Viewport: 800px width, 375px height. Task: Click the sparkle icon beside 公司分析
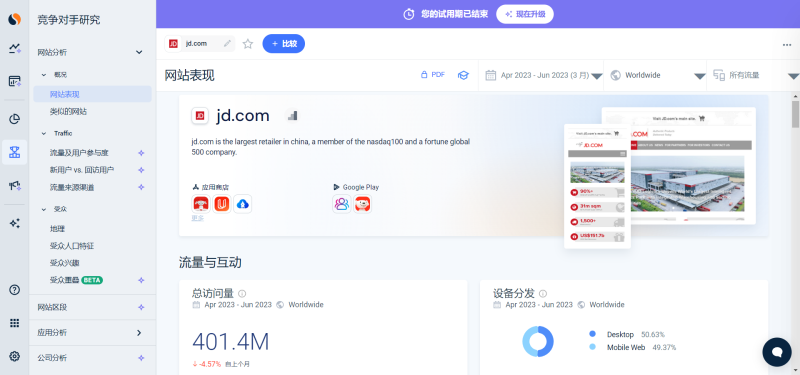(141, 358)
